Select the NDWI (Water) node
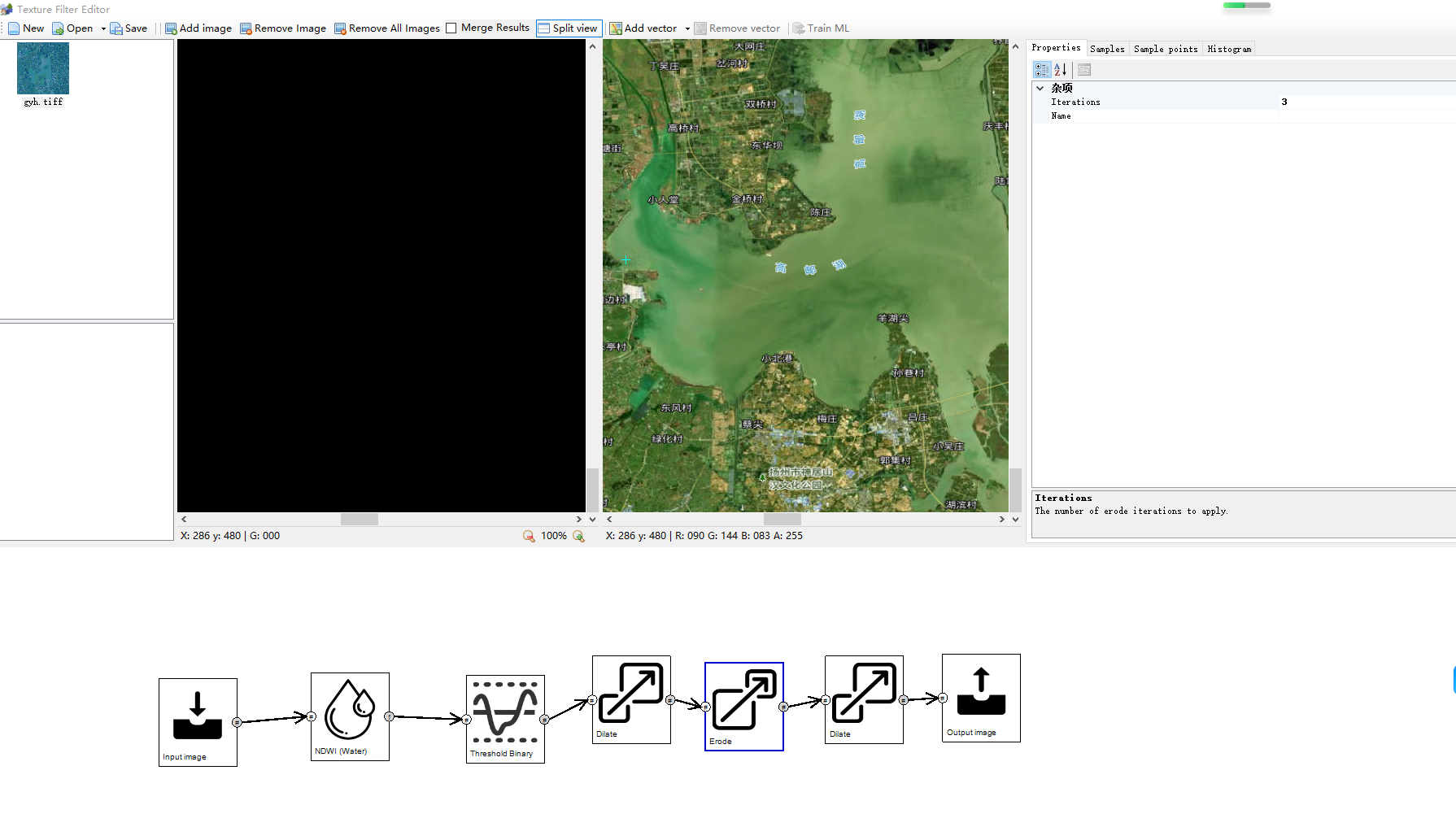The image size is (1456, 827). (x=350, y=716)
